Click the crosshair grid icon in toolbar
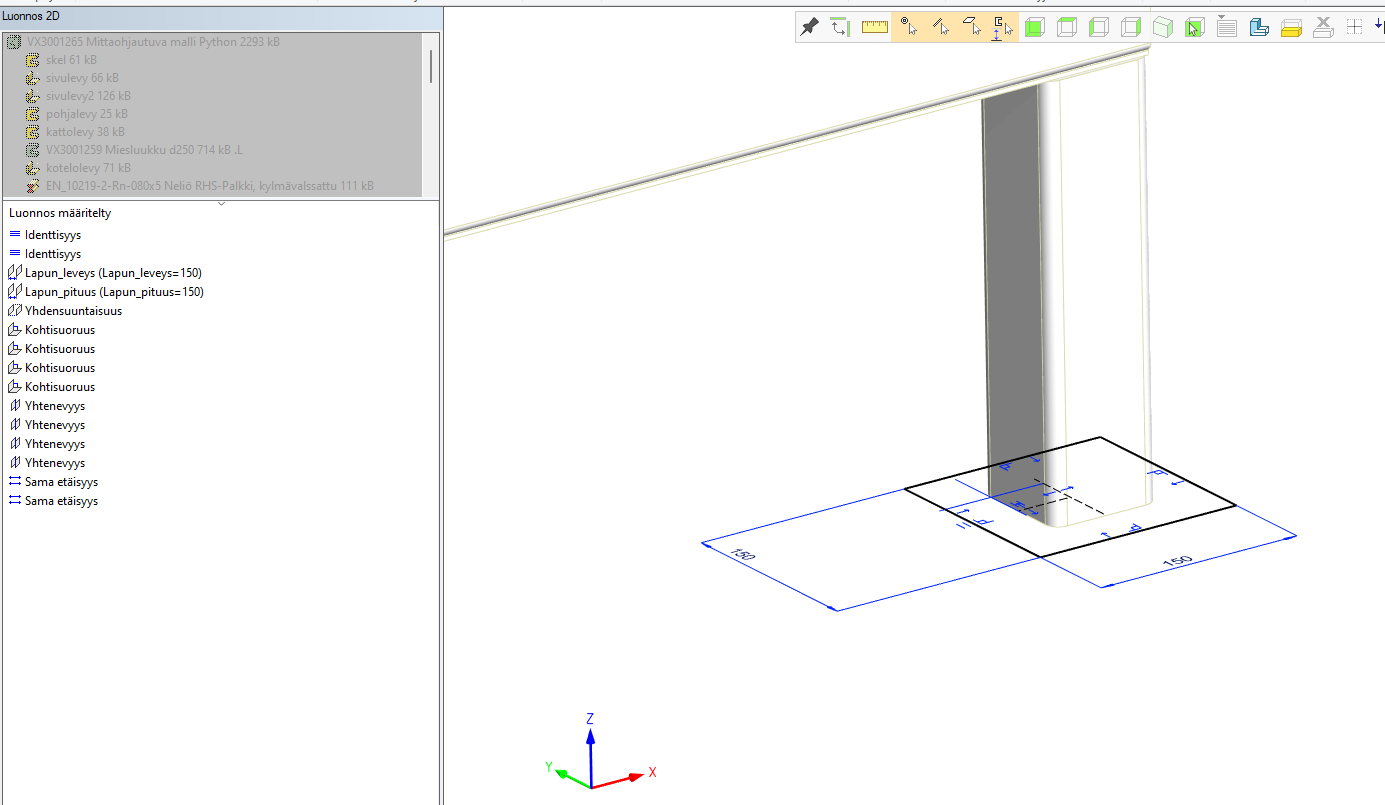Viewport: 1385px width, 805px height. click(x=1354, y=27)
